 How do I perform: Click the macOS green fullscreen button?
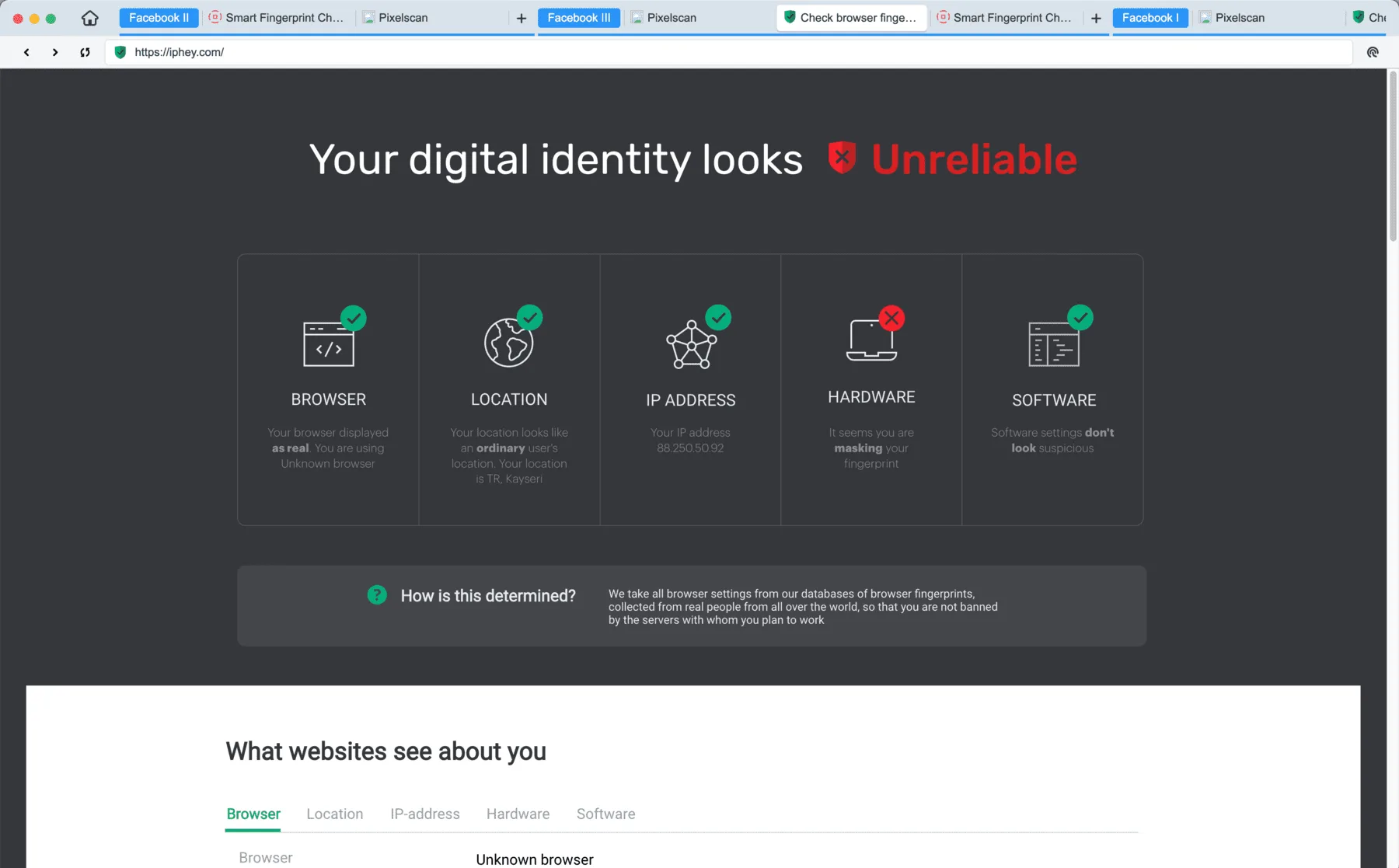51,18
